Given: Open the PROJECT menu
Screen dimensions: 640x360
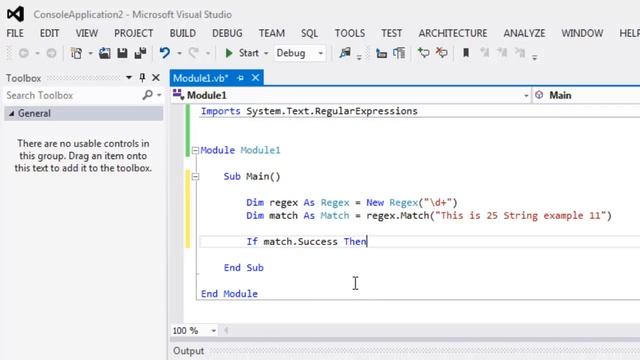Looking at the screenshot, I should [133, 33].
